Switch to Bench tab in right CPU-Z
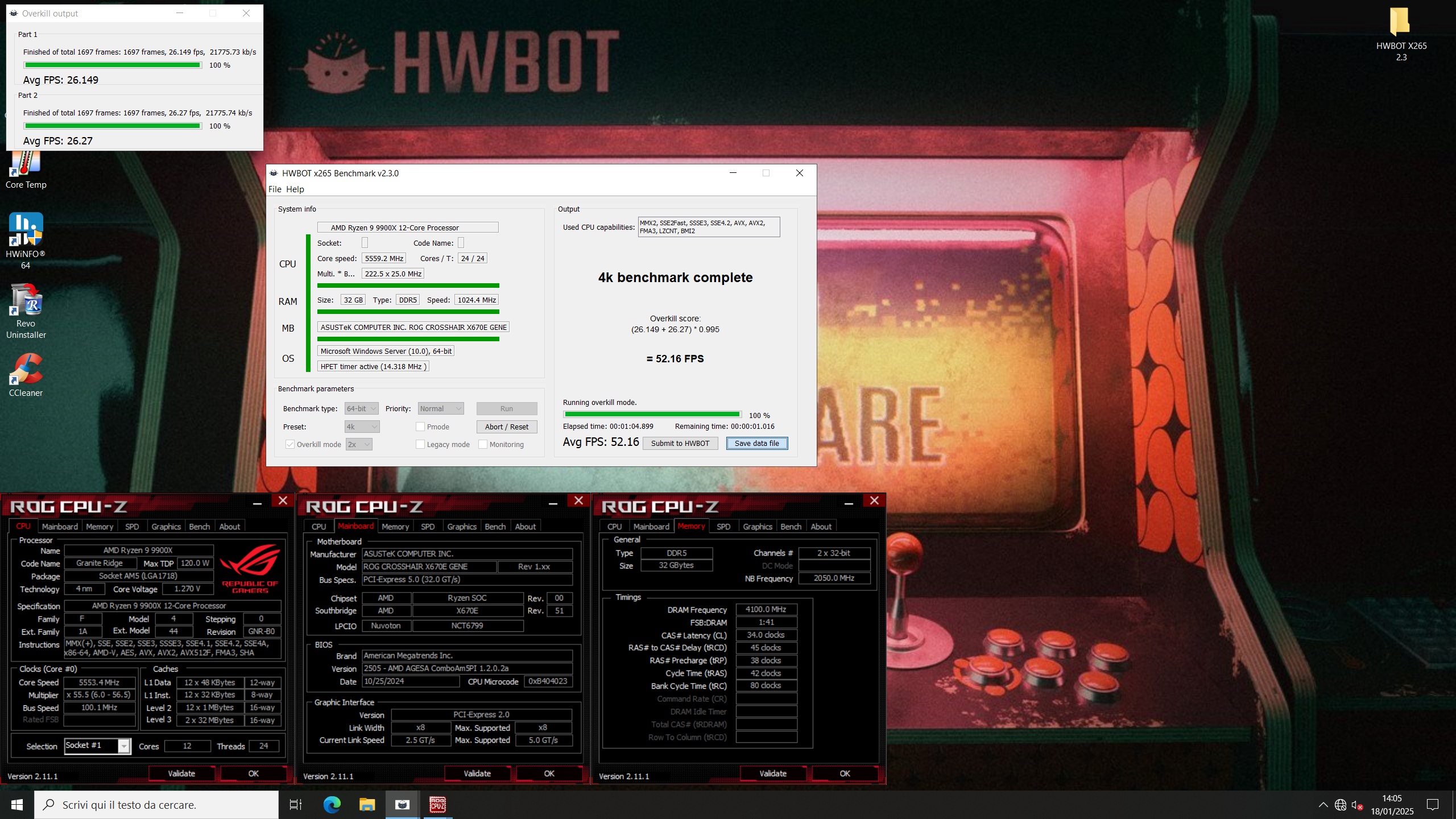This screenshot has width=1456, height=819. (x=791, y=527)
